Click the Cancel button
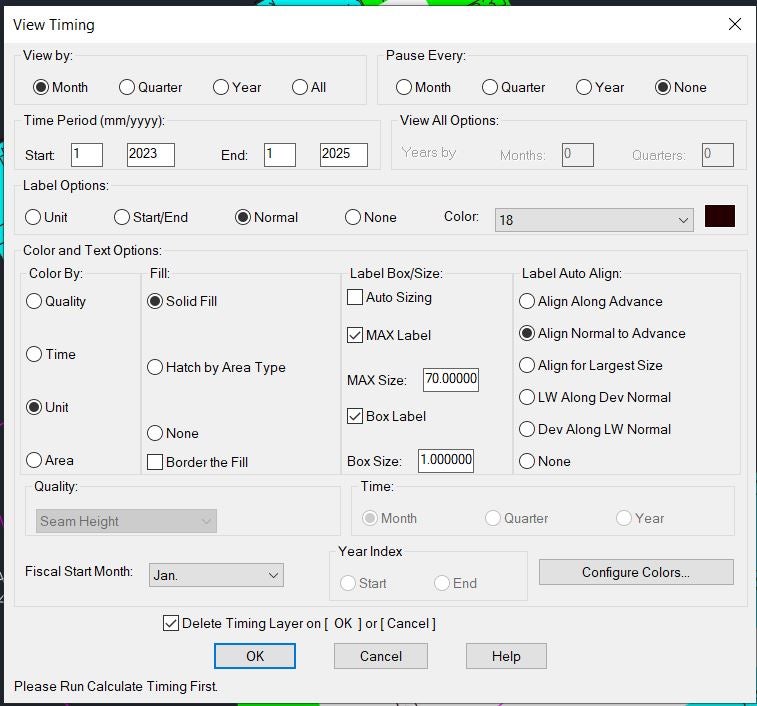 point(381,656)
